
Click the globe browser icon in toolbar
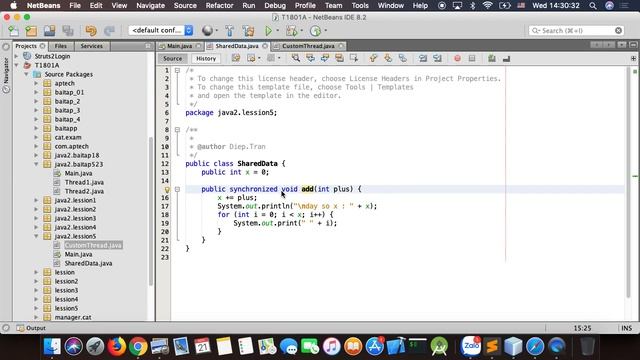click(x=207, y=31)
